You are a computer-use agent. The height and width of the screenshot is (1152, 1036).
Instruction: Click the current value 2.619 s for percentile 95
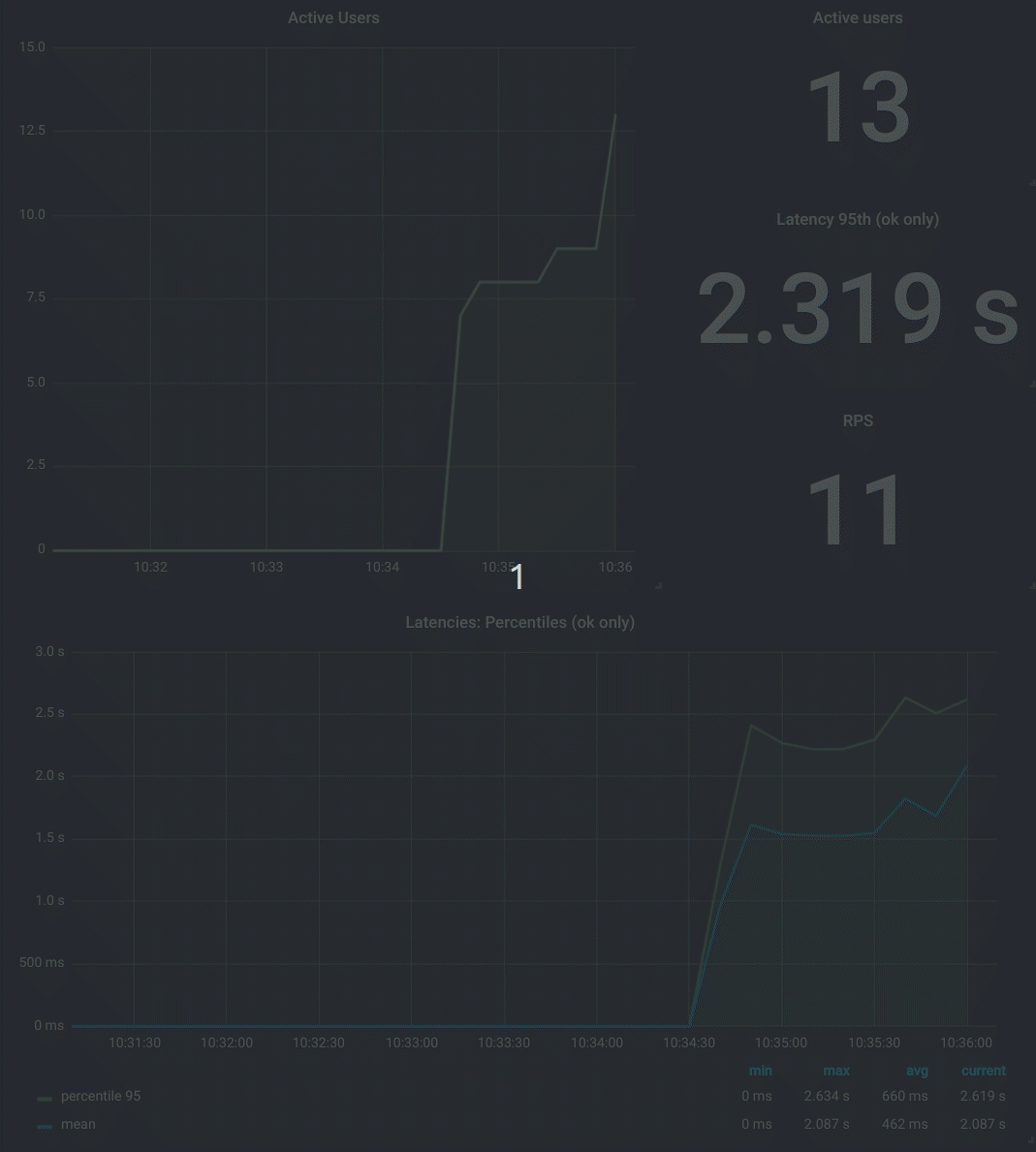(983, 1096)
